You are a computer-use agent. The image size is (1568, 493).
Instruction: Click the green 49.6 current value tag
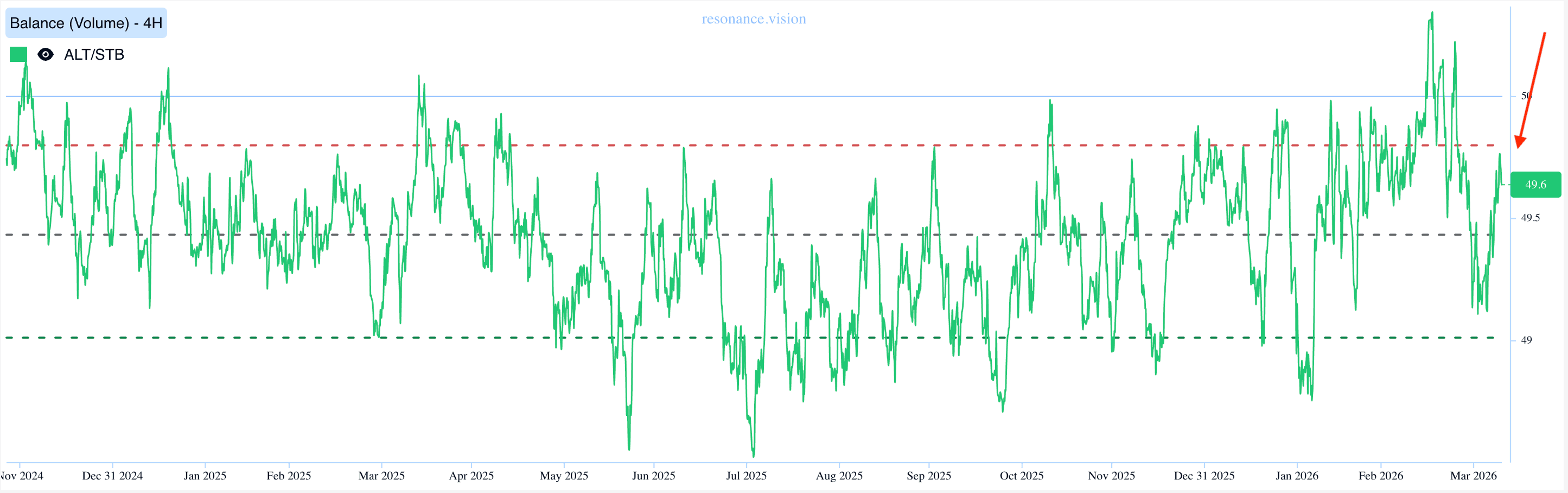(x=1534, y=185)
